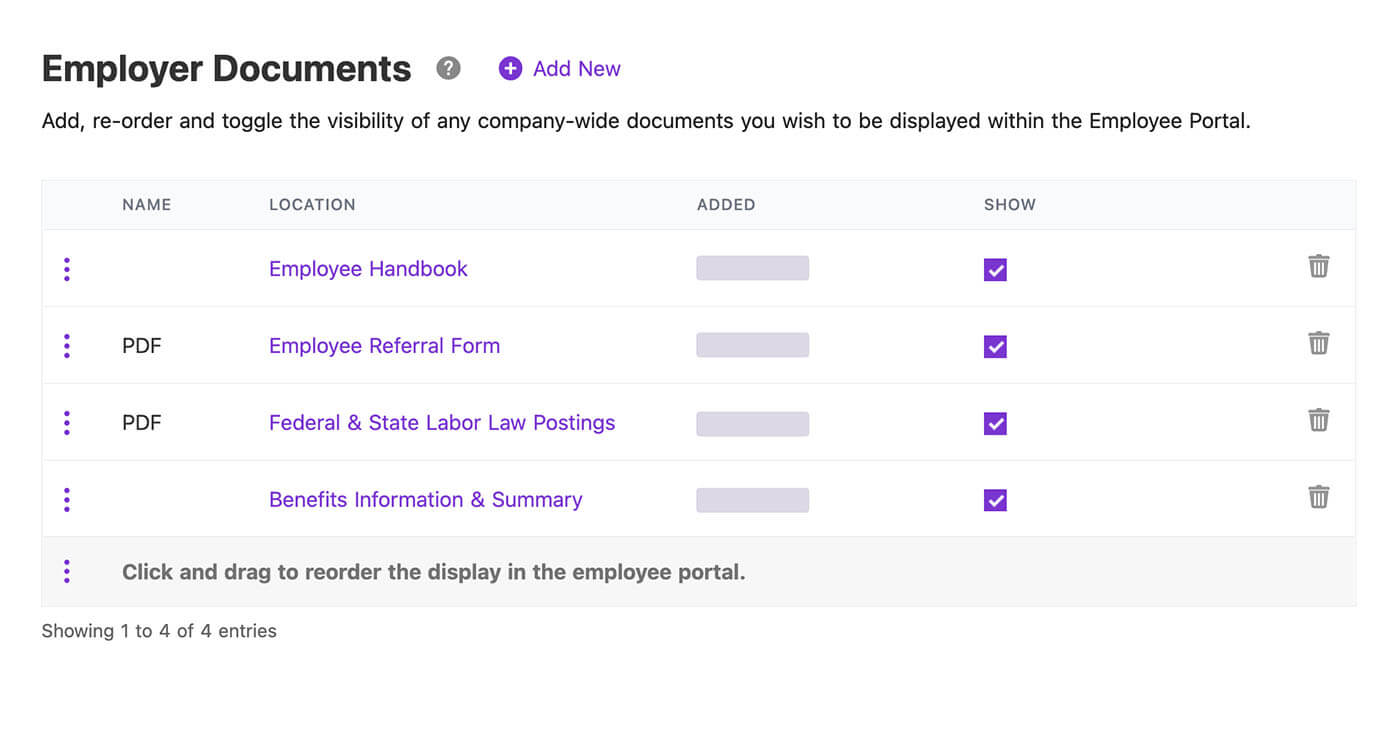The height and width of the screenshot is (735, 1380).
Task: Click the drag handle on the Benefits Information row
Action: pyautogui.click(x=67, y=499)
